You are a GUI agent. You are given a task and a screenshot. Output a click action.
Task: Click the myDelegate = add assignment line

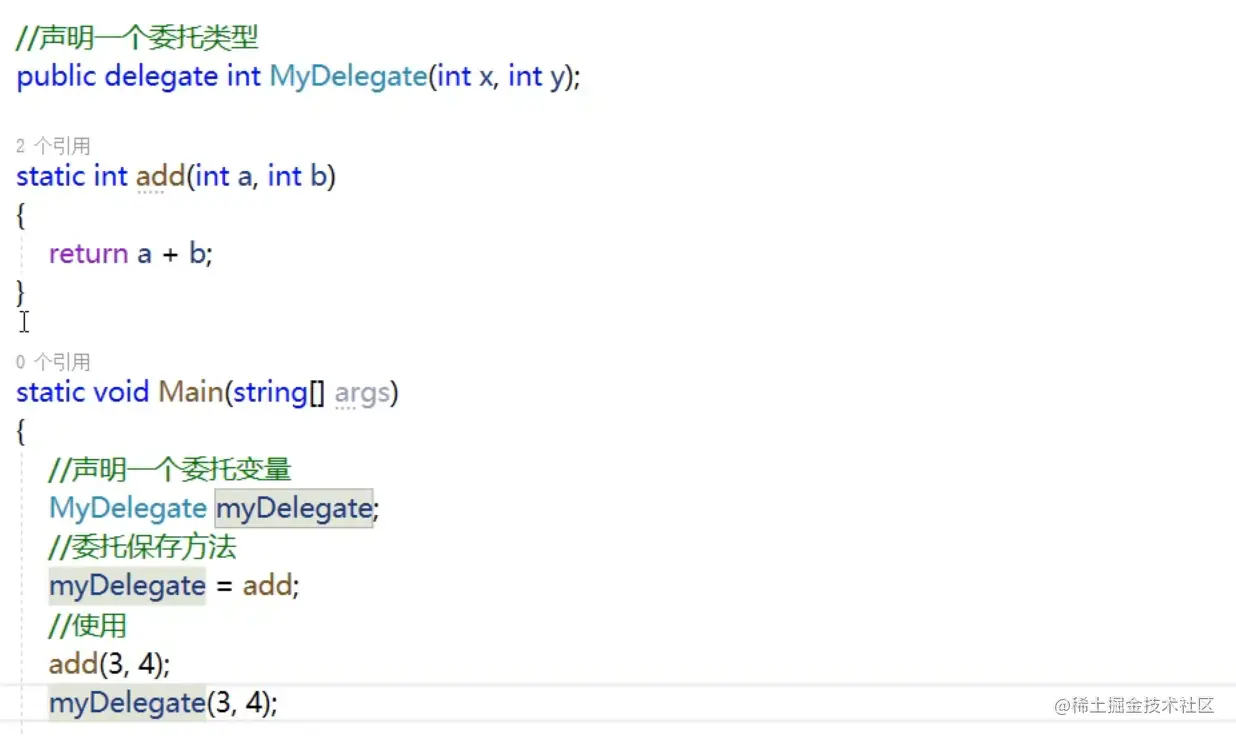pyautogui.click(x=173, y=585)
